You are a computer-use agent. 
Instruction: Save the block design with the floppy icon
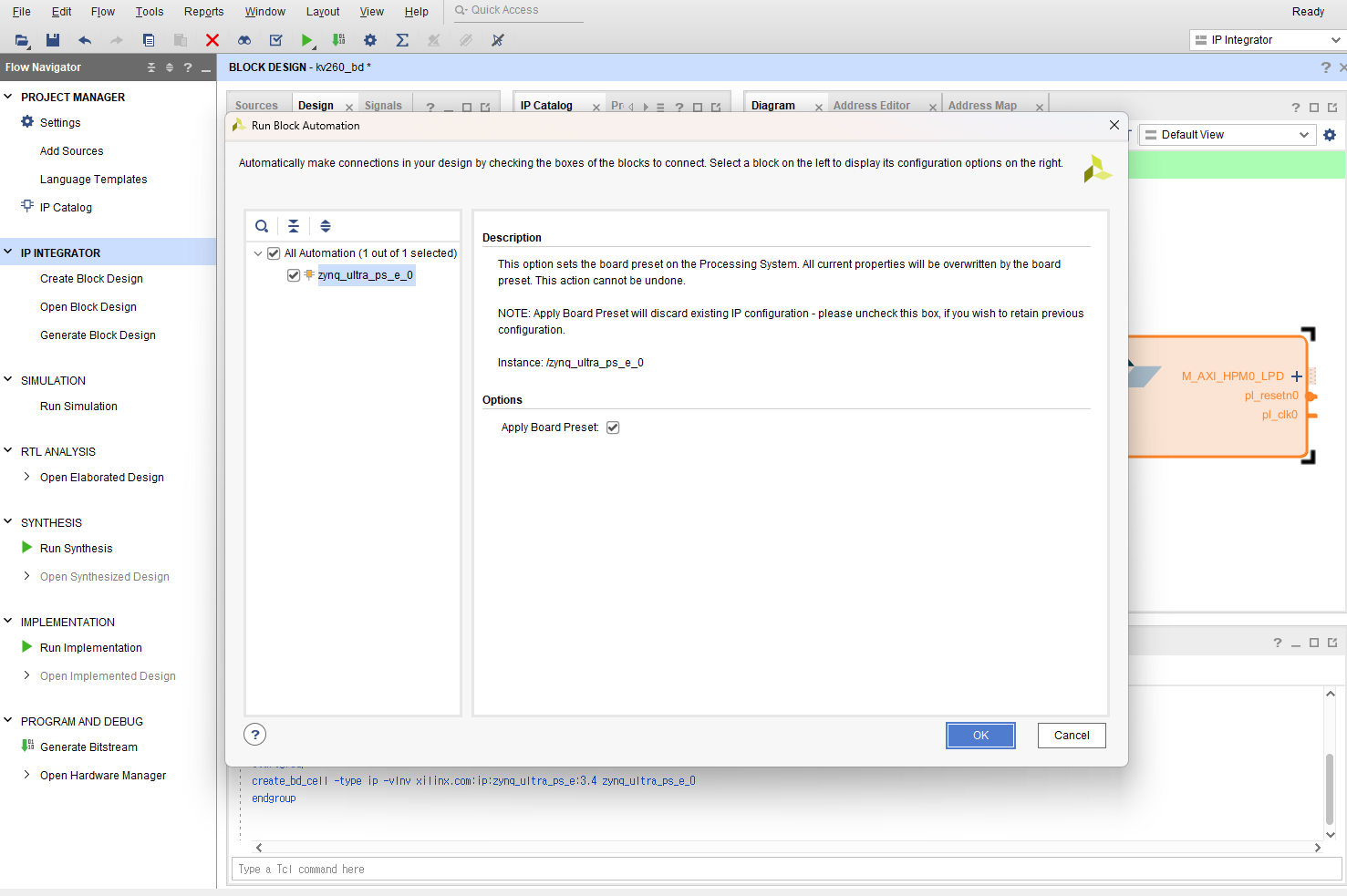(53, 40)
